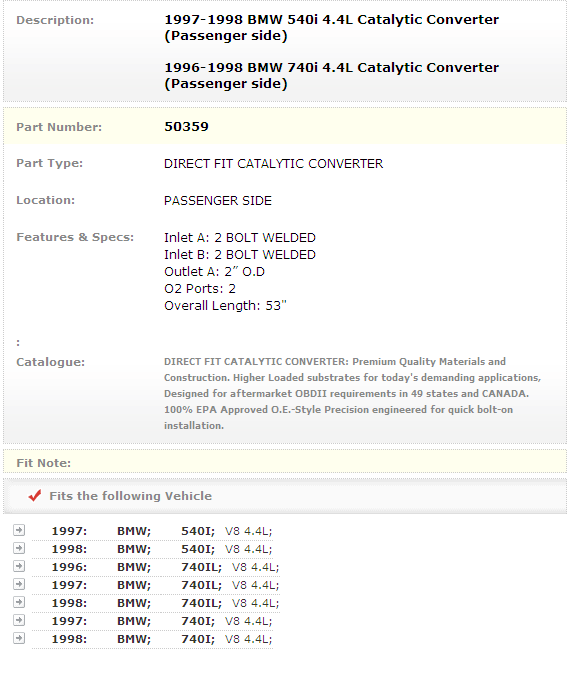Click the arrow icon beside 1997 BMW 740IL
The height and width of the screenshot is (673, 570).
(19, 584)
